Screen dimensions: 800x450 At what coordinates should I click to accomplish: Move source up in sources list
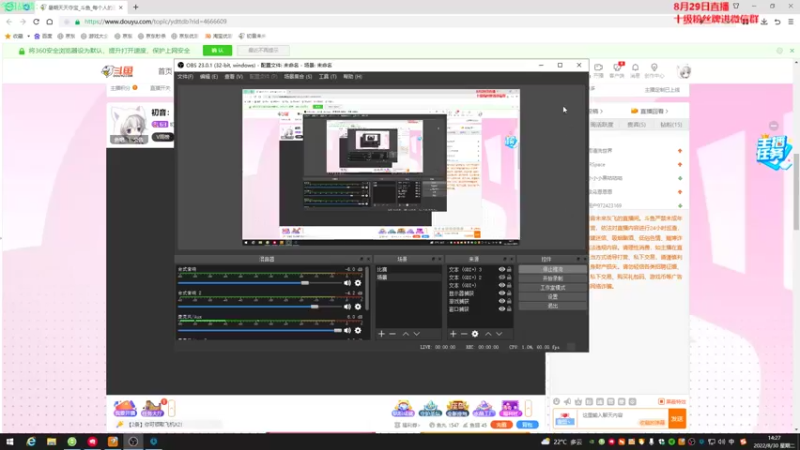(x=488, y=334)
